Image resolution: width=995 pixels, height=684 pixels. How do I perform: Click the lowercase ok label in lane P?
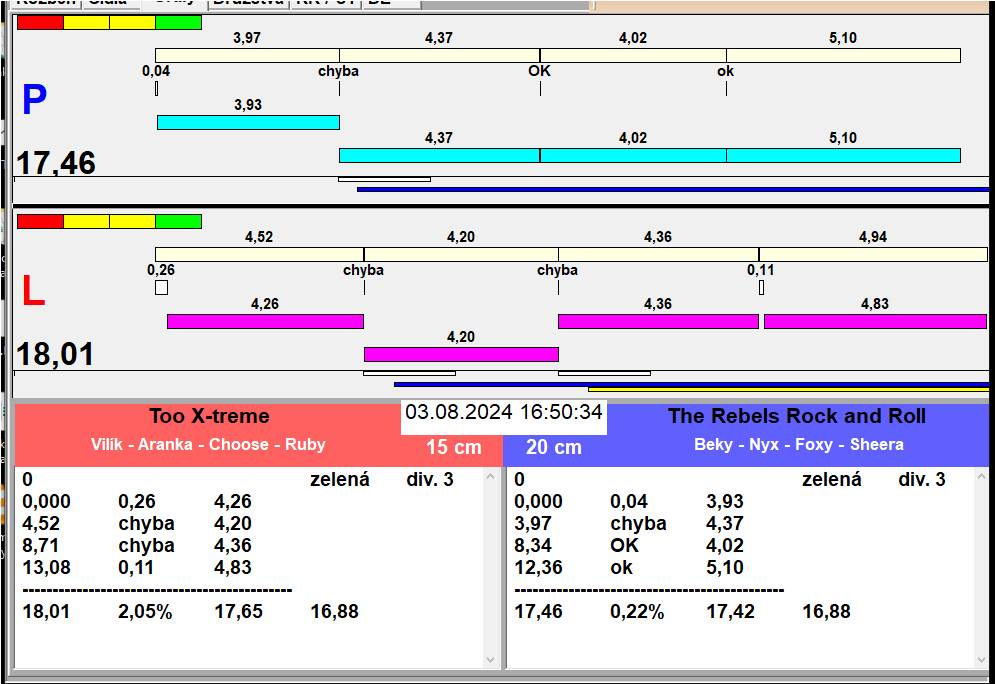tap(725, 71)
